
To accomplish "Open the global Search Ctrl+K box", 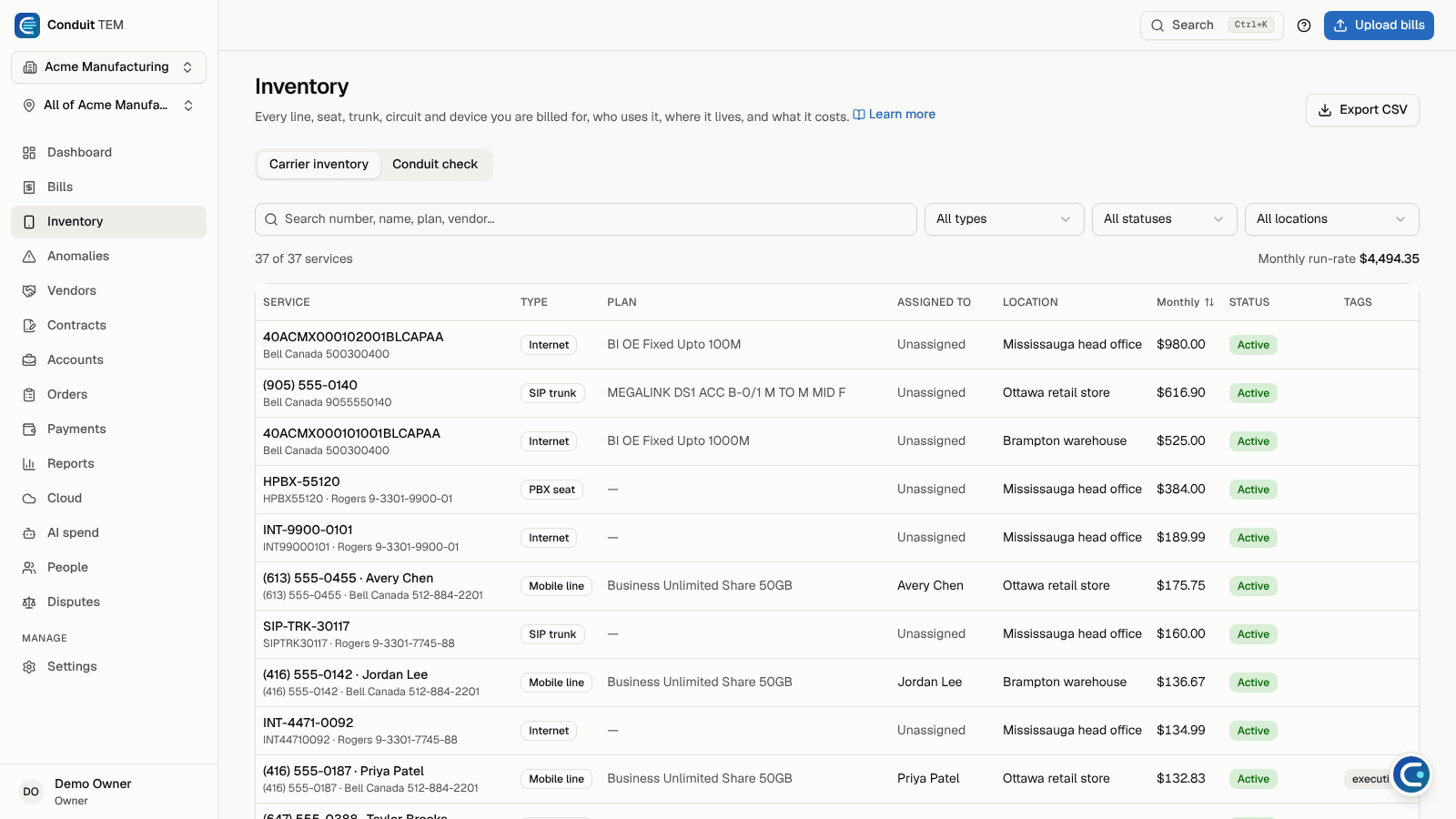I will (x=1211, y=25).
